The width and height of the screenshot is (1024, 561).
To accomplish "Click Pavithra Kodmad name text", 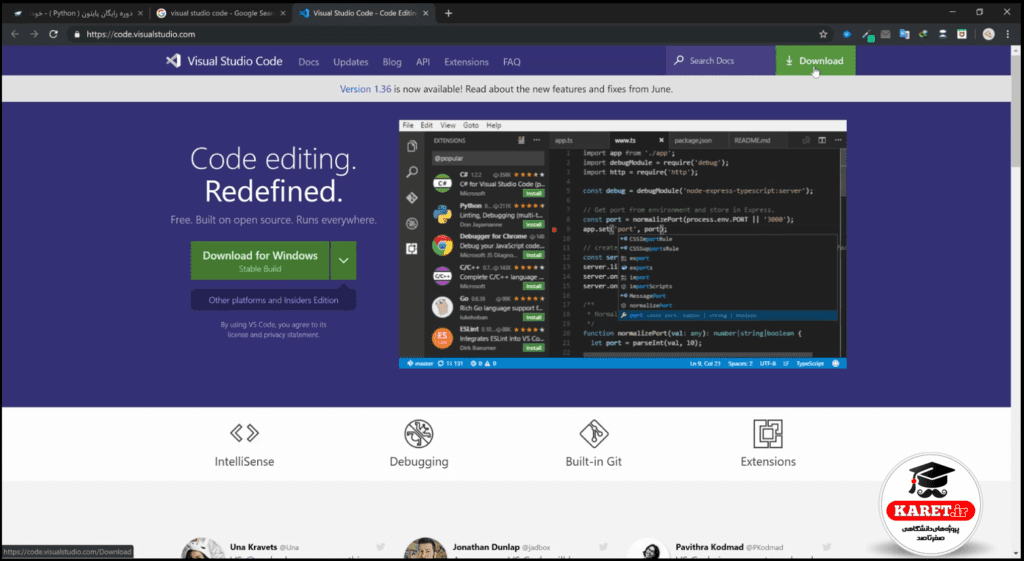I will point(707,547).
